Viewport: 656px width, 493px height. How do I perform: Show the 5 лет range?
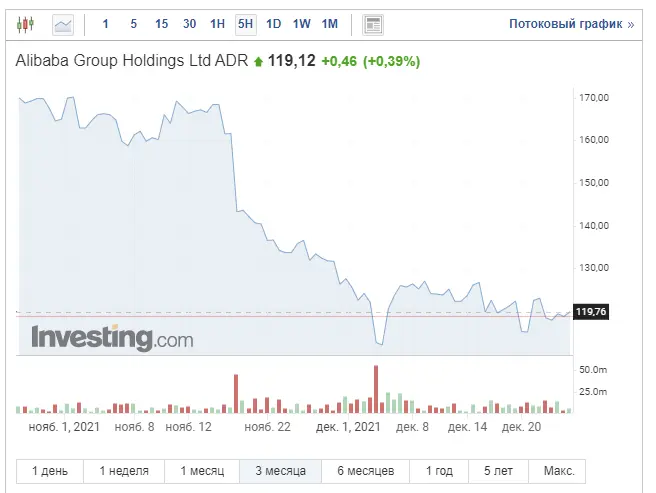tap(498, 471)
